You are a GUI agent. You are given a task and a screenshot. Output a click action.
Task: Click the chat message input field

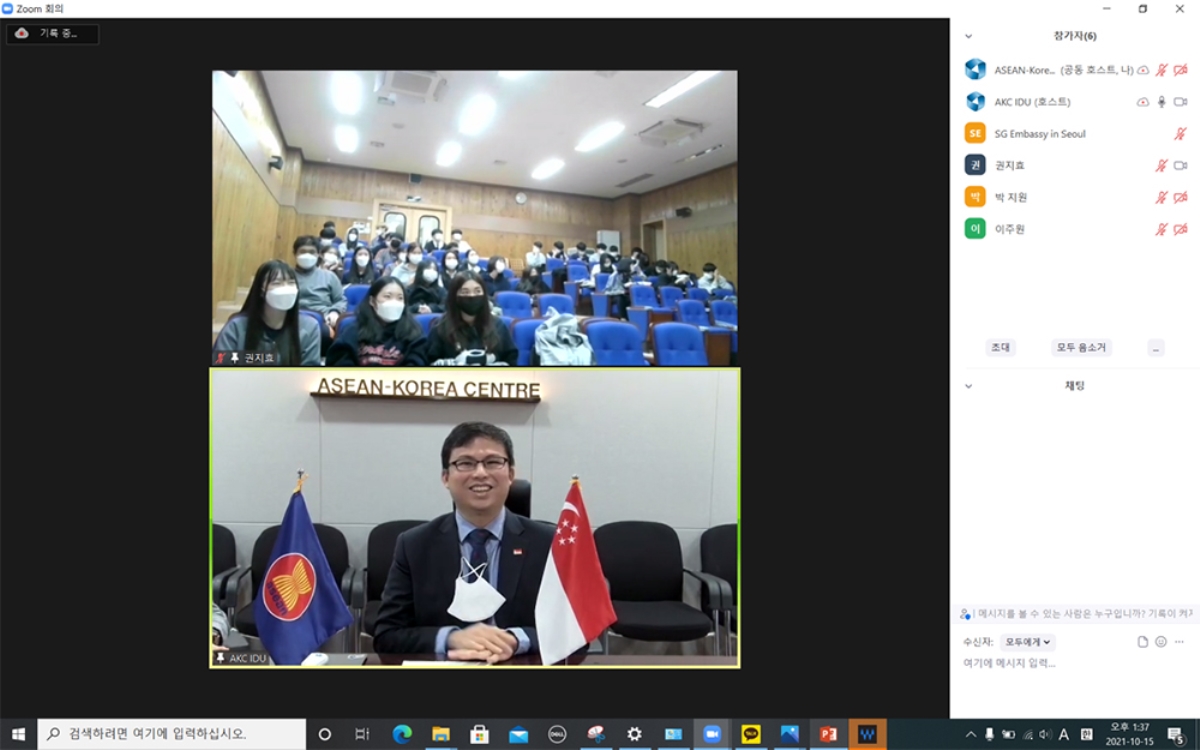pyautogui.click(x=1075, y=663)
